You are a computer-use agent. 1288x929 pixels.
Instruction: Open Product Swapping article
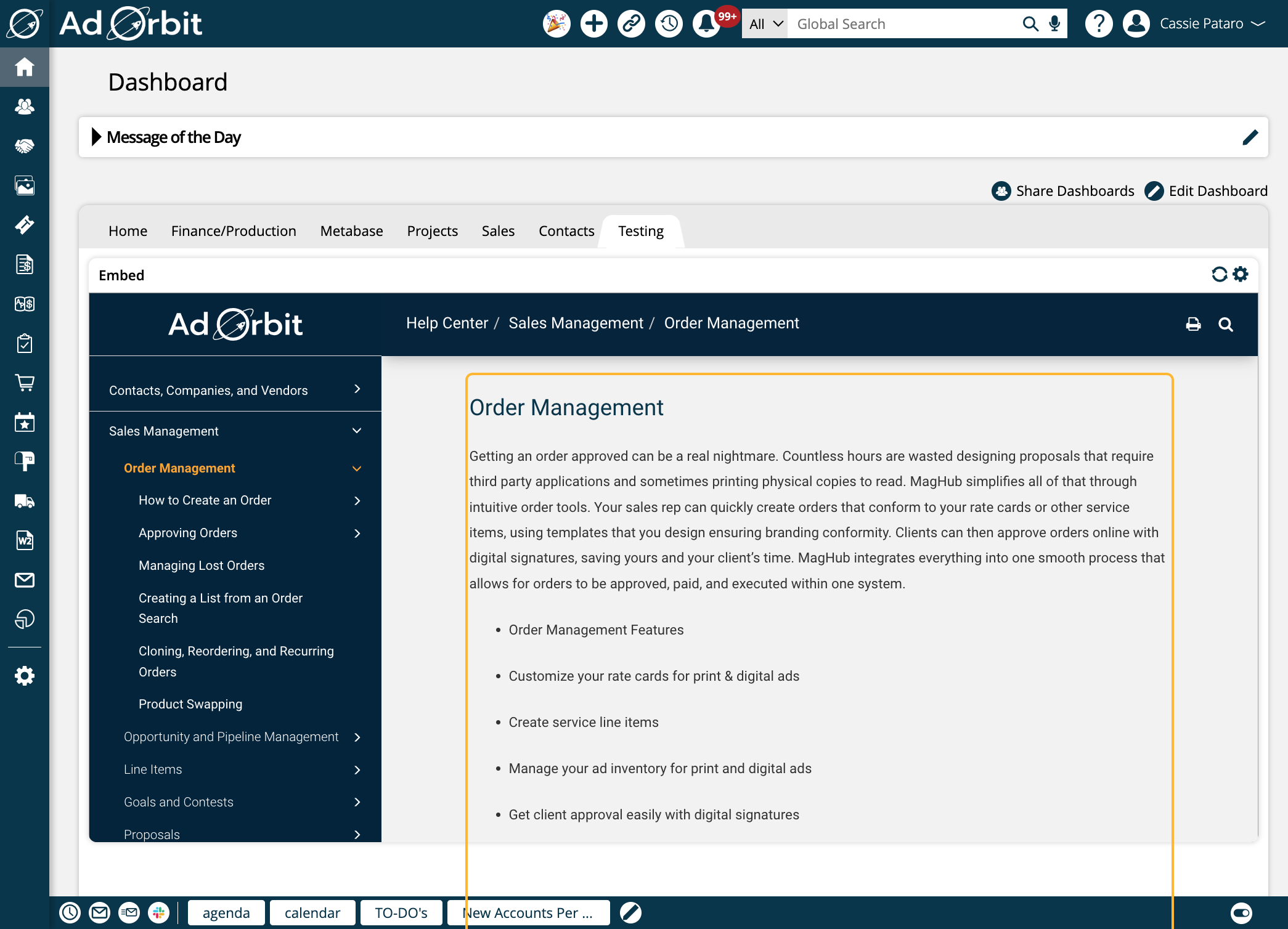tap(190, 704)
